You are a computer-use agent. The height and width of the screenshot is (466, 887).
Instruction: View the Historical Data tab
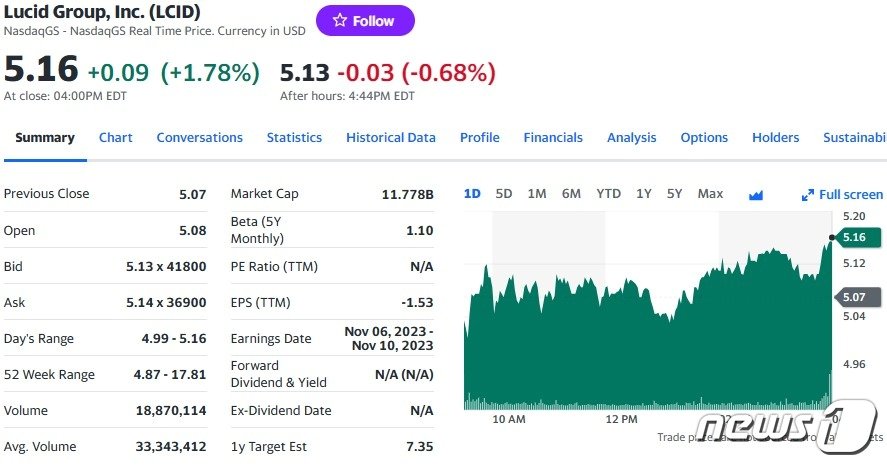coord(391,138)
